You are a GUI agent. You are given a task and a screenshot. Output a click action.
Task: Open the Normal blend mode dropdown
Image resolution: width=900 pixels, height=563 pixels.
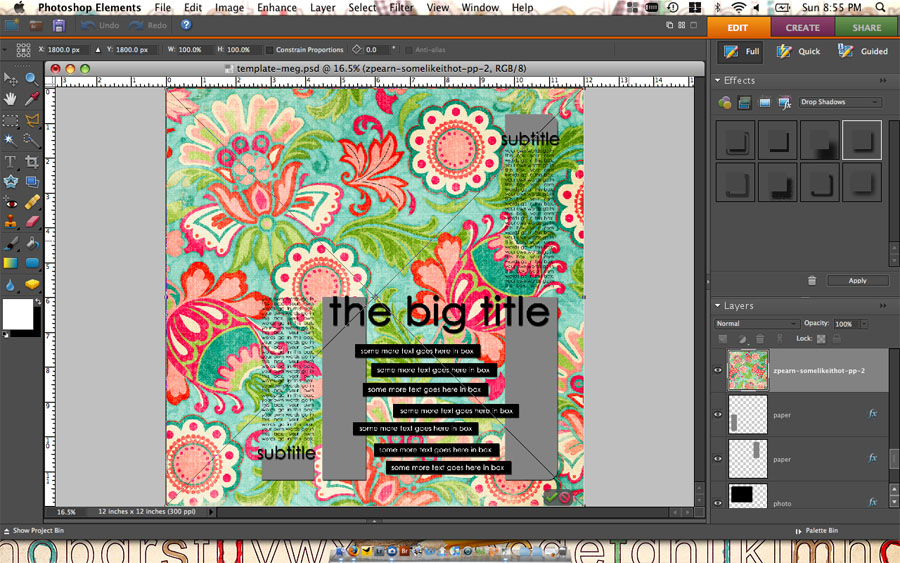756,324
